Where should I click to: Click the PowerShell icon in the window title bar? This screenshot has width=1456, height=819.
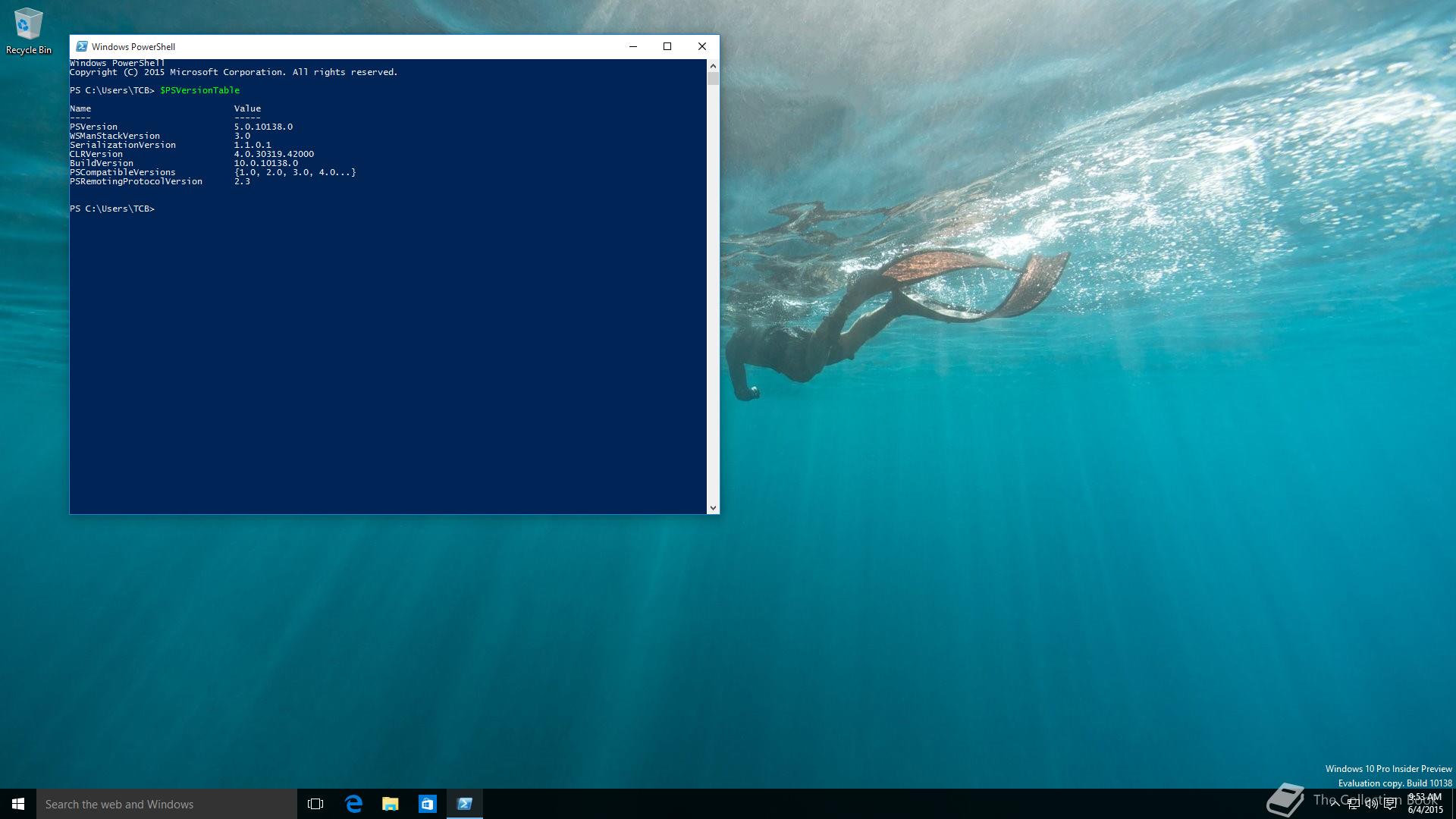[82, 46]
